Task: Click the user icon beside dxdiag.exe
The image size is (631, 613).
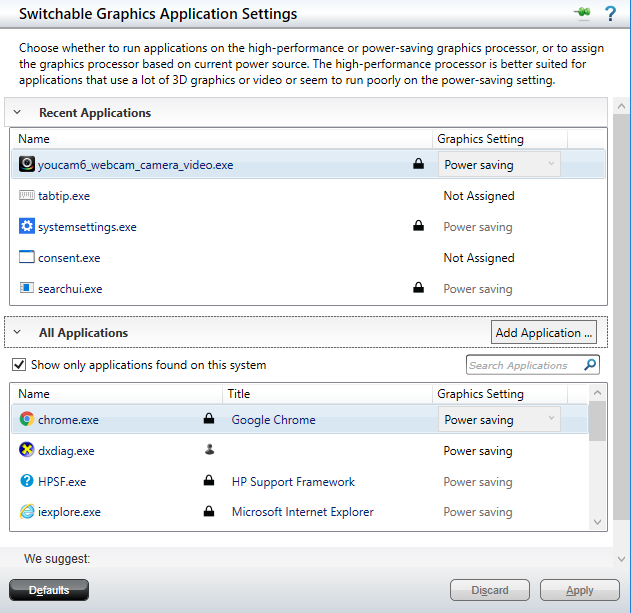Action: click(x=209, y=451)
